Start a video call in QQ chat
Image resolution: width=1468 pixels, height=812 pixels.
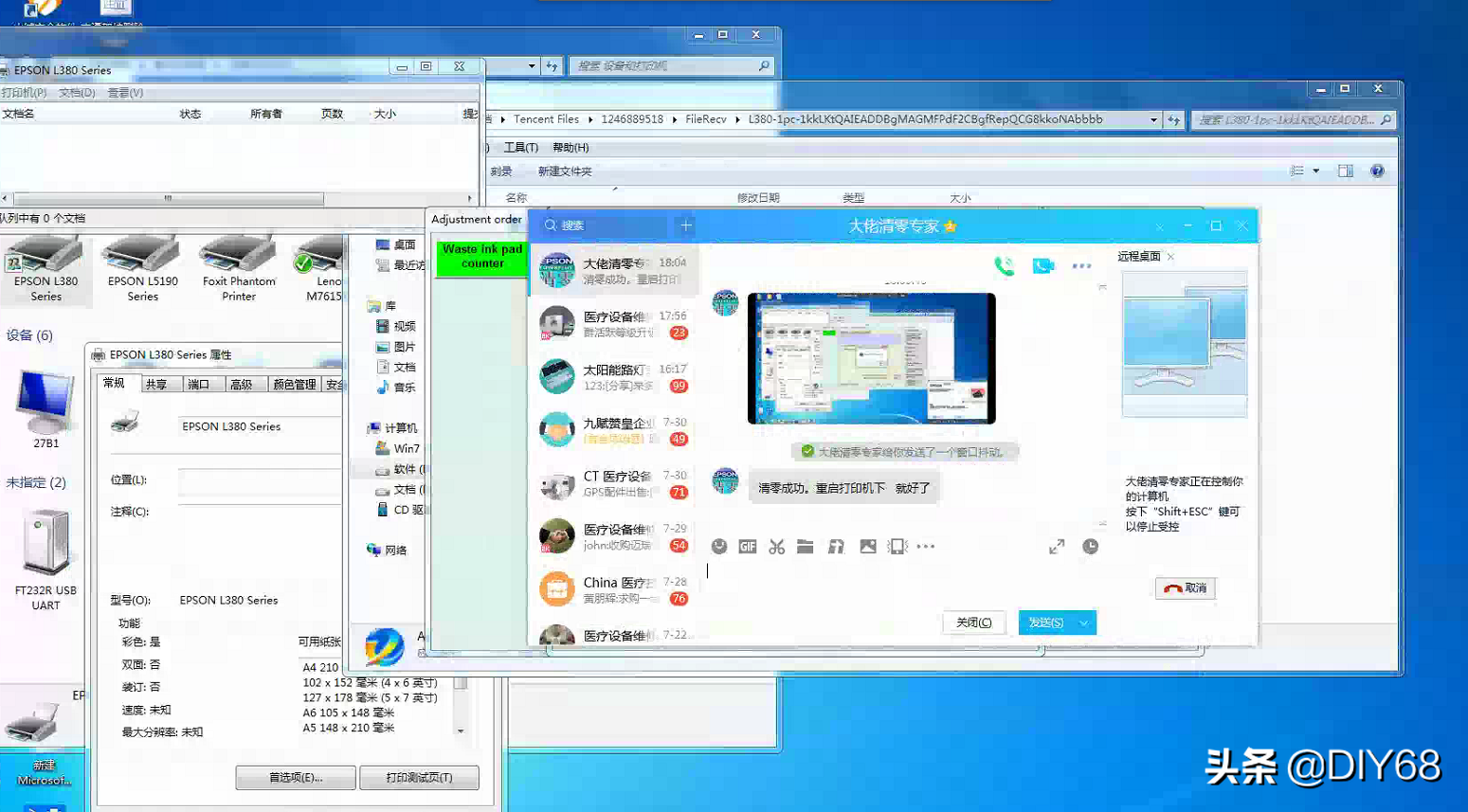point(1043,266)
